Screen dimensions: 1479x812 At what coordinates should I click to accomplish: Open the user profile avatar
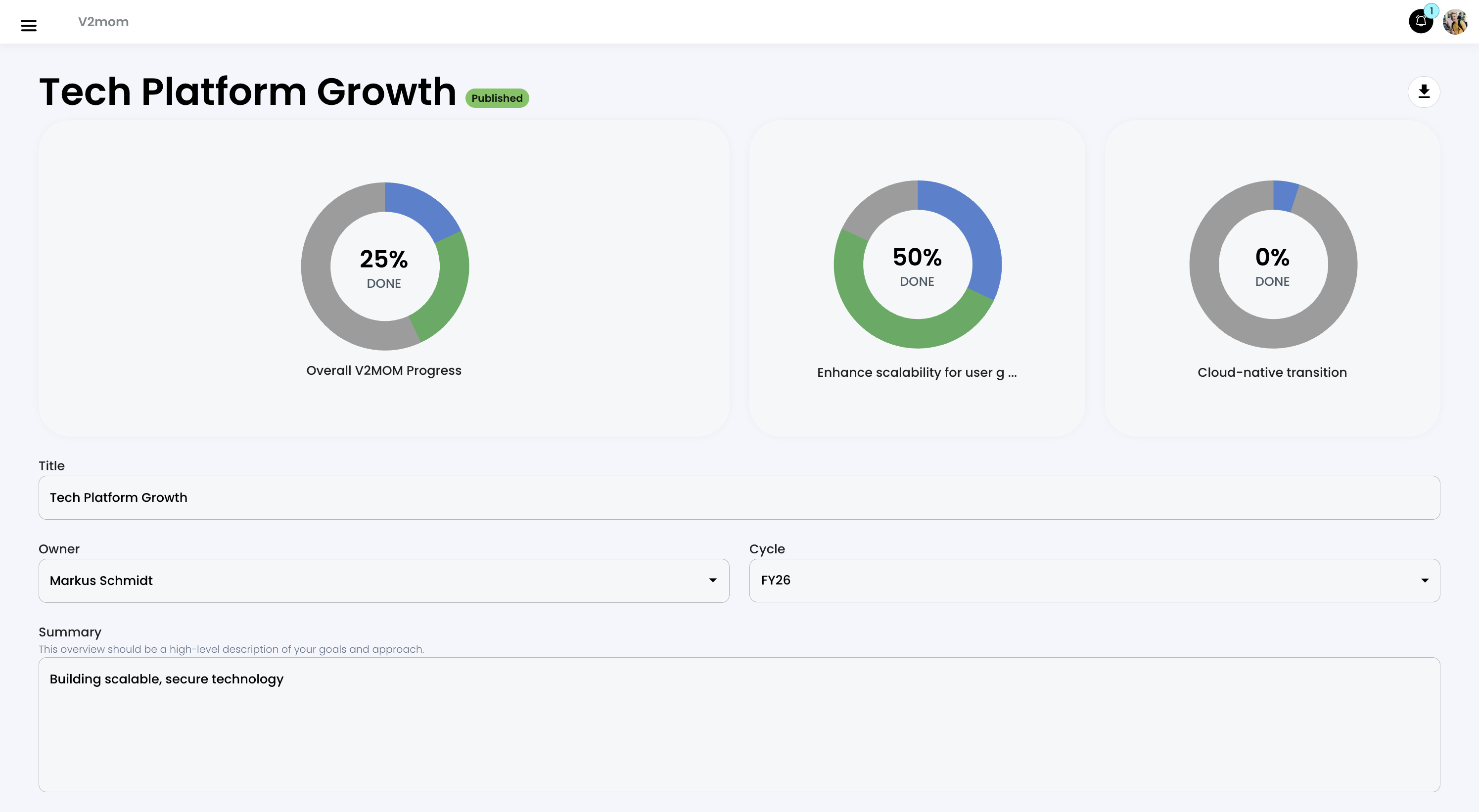(1454, 22)
